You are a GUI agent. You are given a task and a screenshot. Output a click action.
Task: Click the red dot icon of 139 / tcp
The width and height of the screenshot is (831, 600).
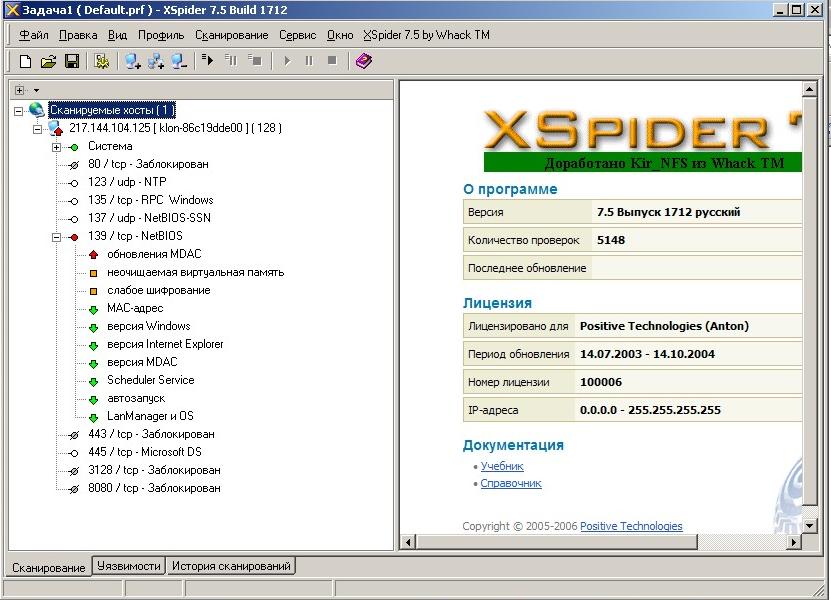(74, 237)
